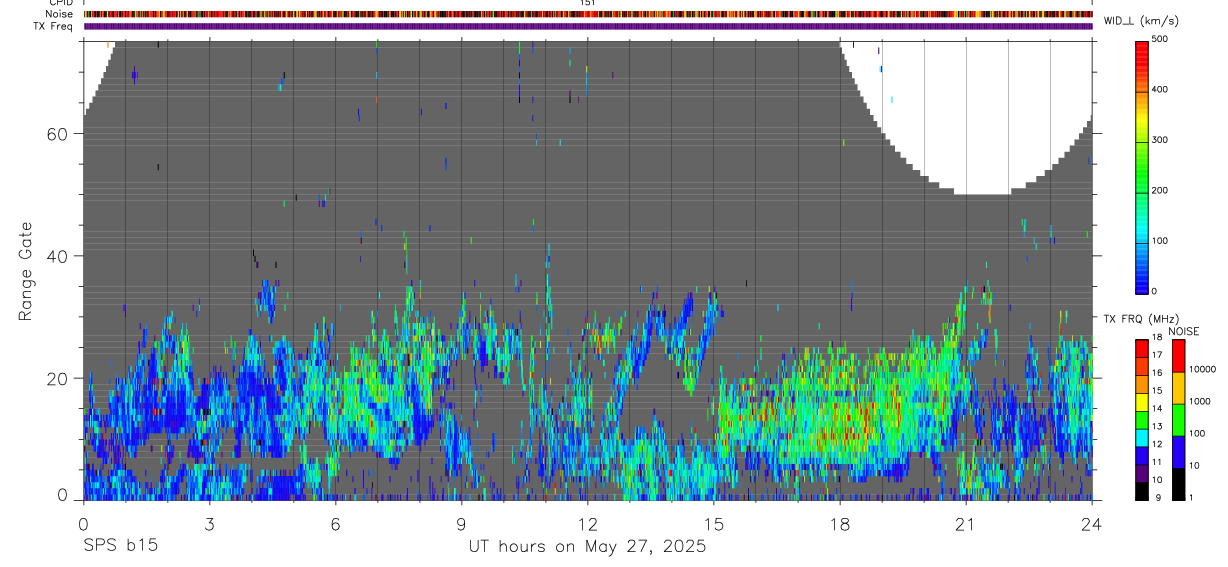Image resolution: width=1228 pixels, height=567 pixels.
Task: Click the TX Freq row label at top left
Action: (53, 26)
